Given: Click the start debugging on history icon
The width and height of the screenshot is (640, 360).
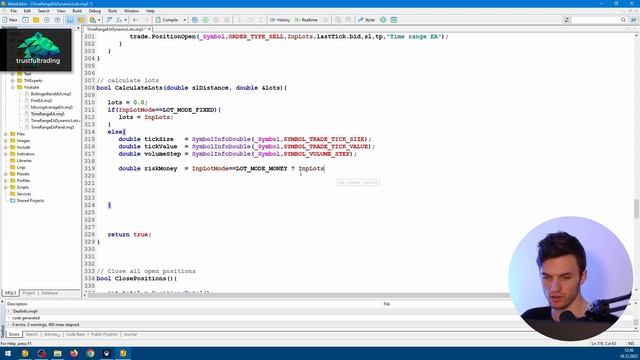Looking at the screenshot, I should click(x=195, y=20).
